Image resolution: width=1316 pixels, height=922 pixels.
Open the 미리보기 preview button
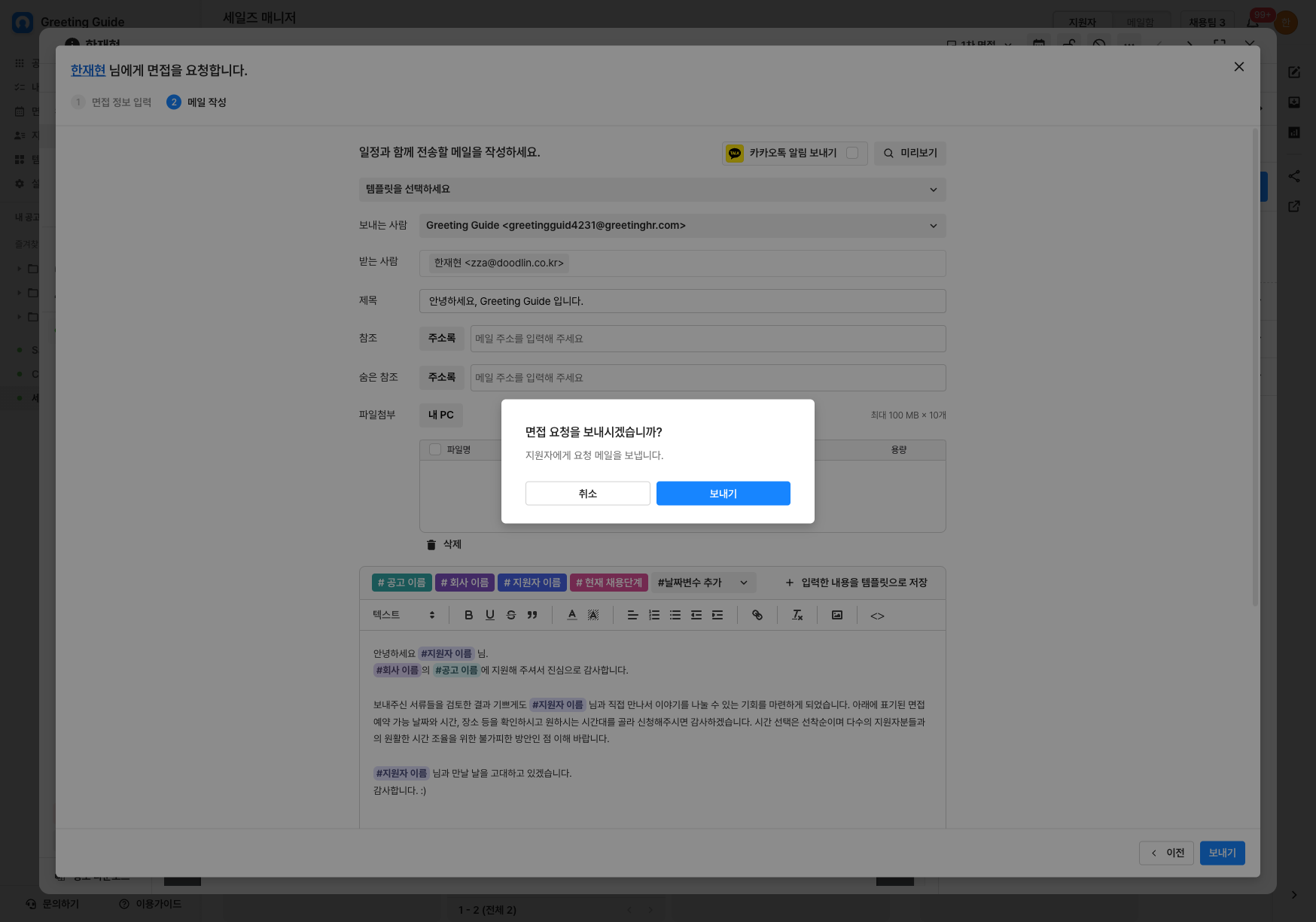click(x=910, y=154)
